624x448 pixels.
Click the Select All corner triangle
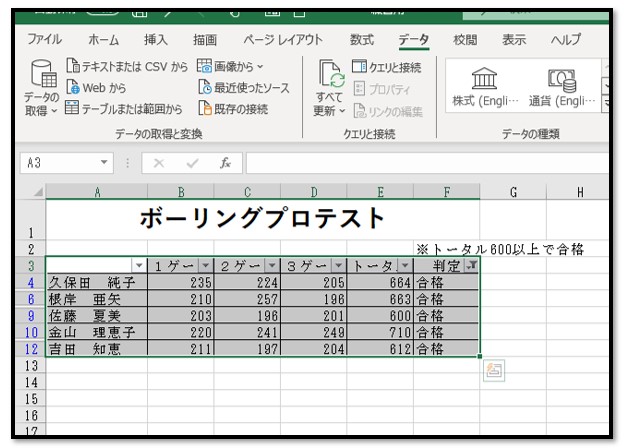tap(38, 192)
